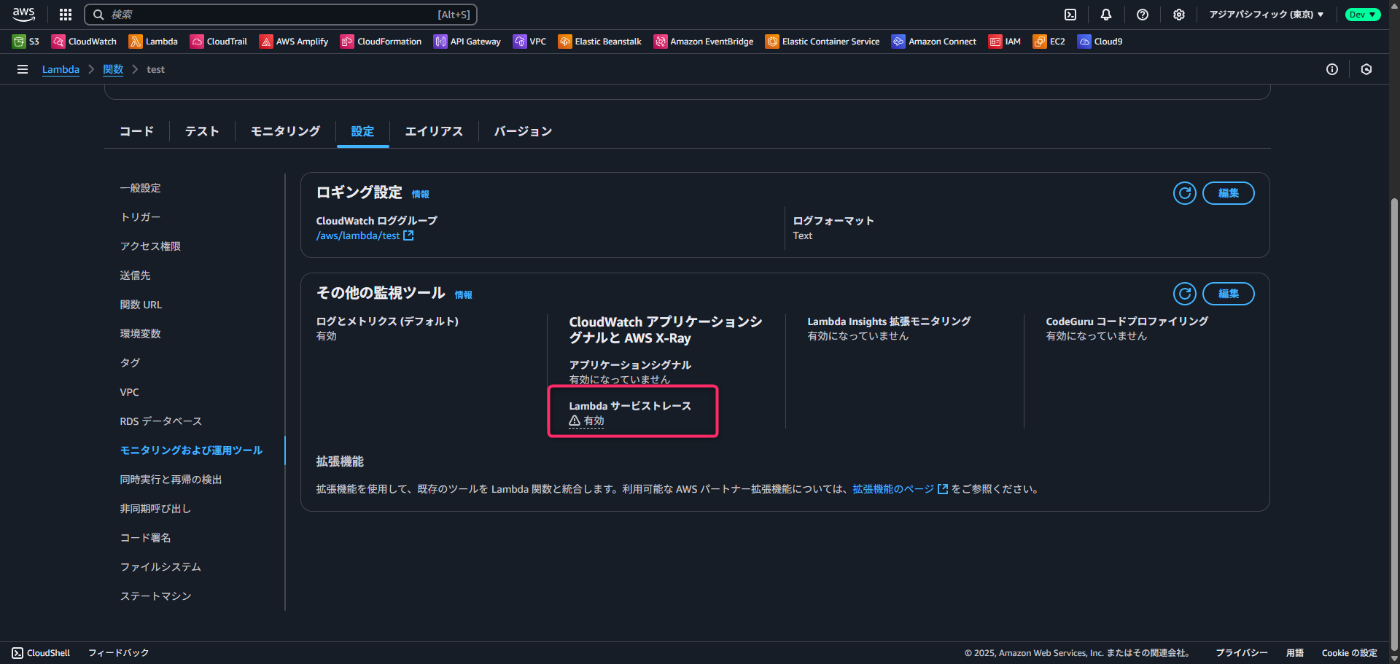
Task: Open Amazon Connect favorite shortcut
Action: [x=934, y=42]
